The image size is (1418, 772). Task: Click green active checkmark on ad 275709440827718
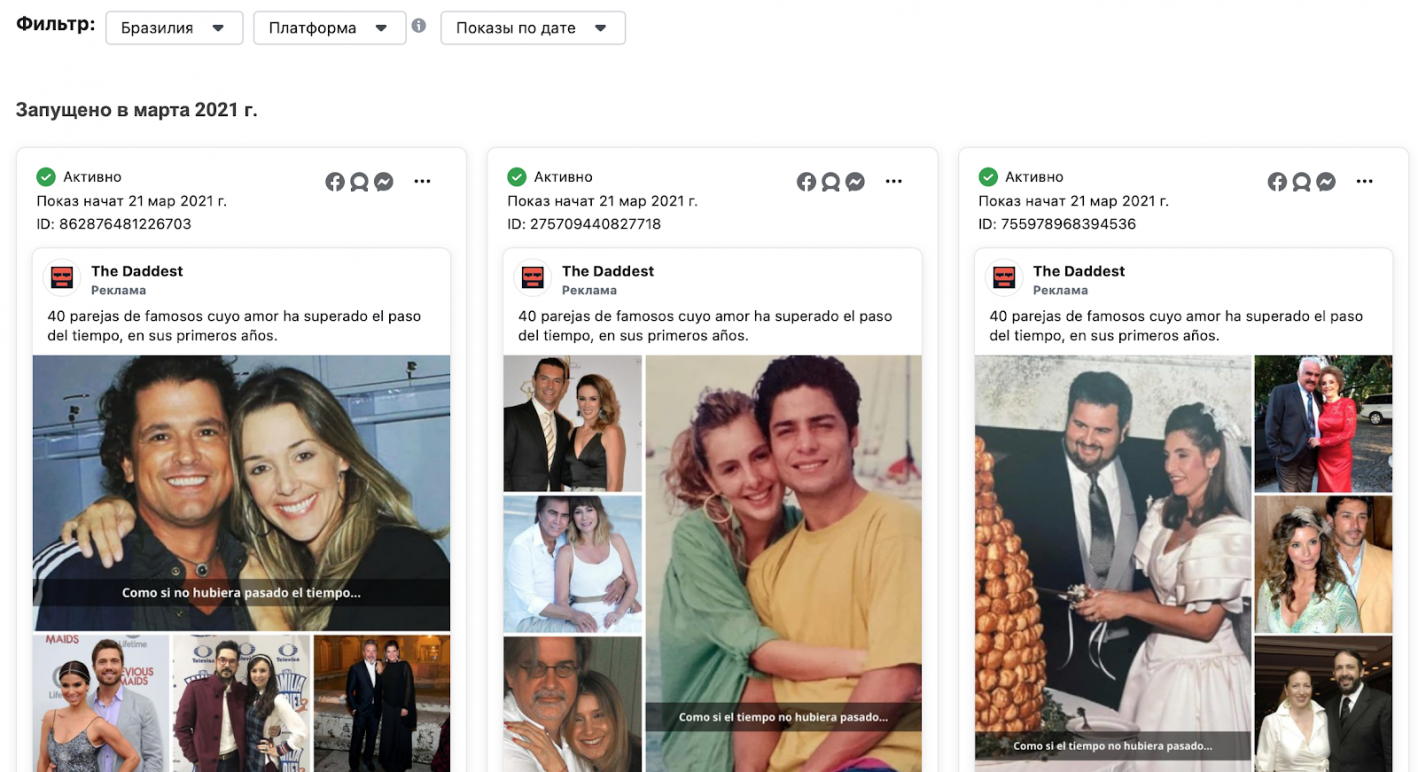pos(516,177)
